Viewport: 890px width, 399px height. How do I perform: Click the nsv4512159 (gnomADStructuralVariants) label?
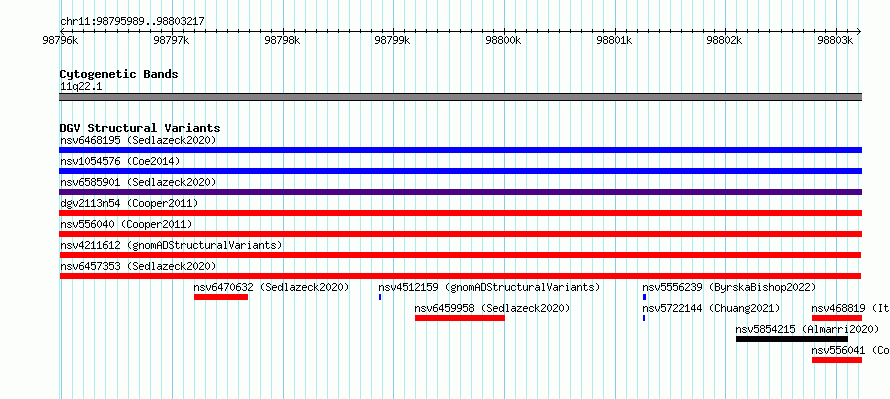pyautogui.click(x=489, y=287)
